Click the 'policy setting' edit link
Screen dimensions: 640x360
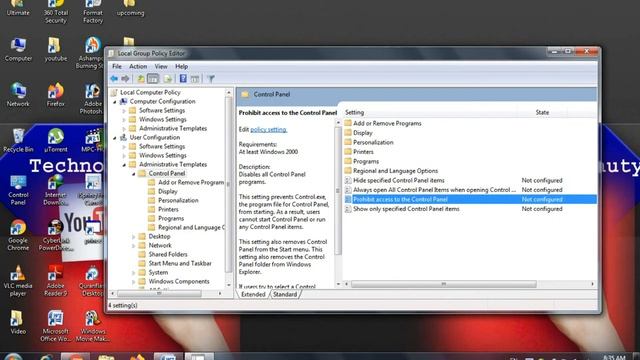point(269,129)
